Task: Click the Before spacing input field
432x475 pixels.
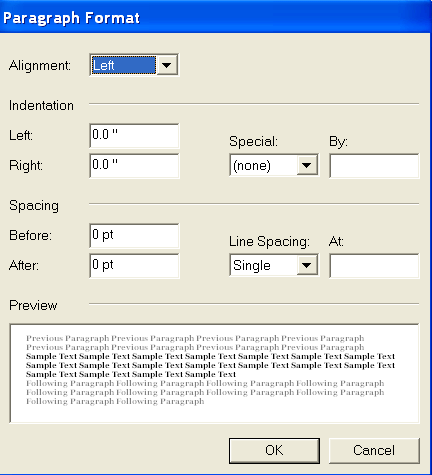Action: (134, 236)
